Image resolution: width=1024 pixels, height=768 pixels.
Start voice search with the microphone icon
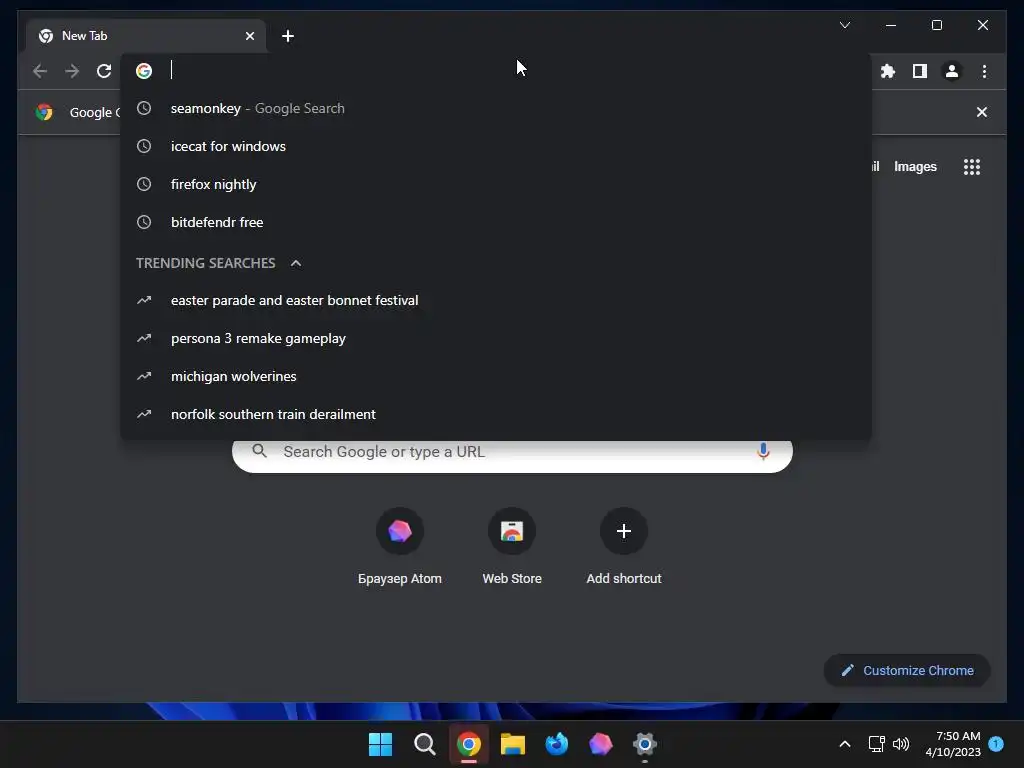tap(763, 451)
